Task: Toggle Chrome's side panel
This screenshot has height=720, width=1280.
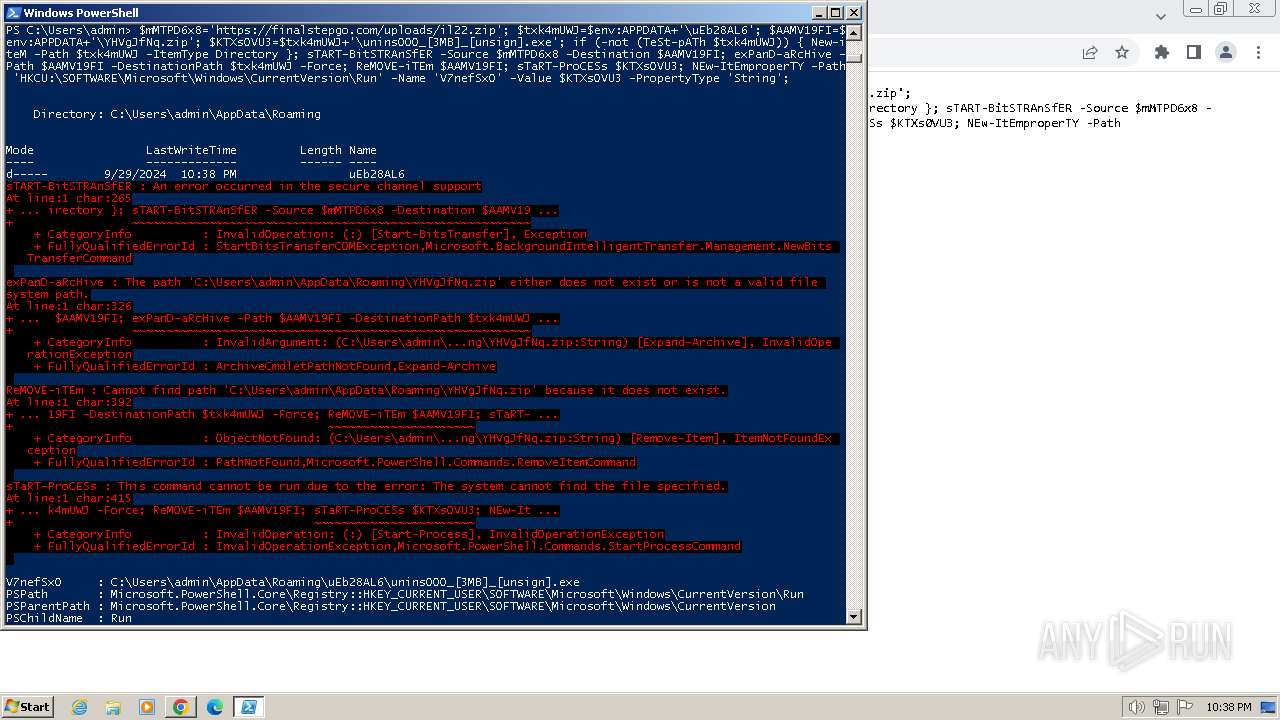Action: (x=1193, y=53)
